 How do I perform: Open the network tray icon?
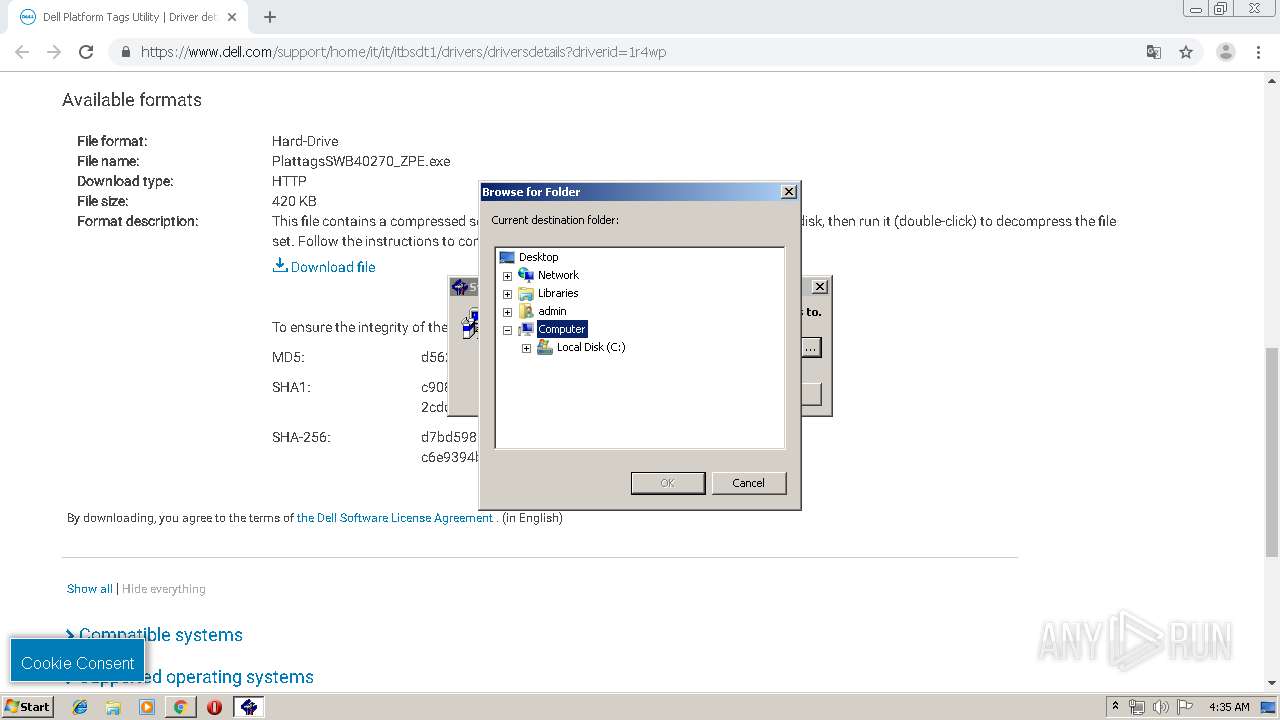(x=1137, y=707)
